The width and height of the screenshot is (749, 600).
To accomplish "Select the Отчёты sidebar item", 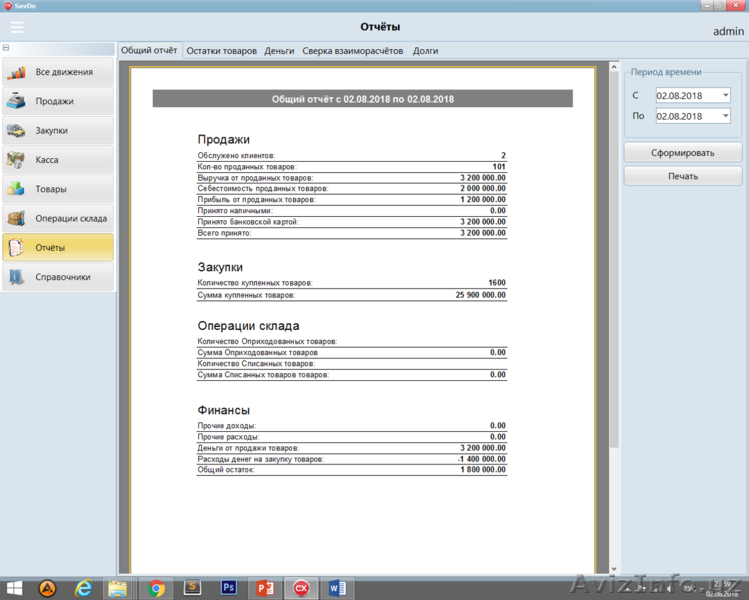I will point(58,247).
